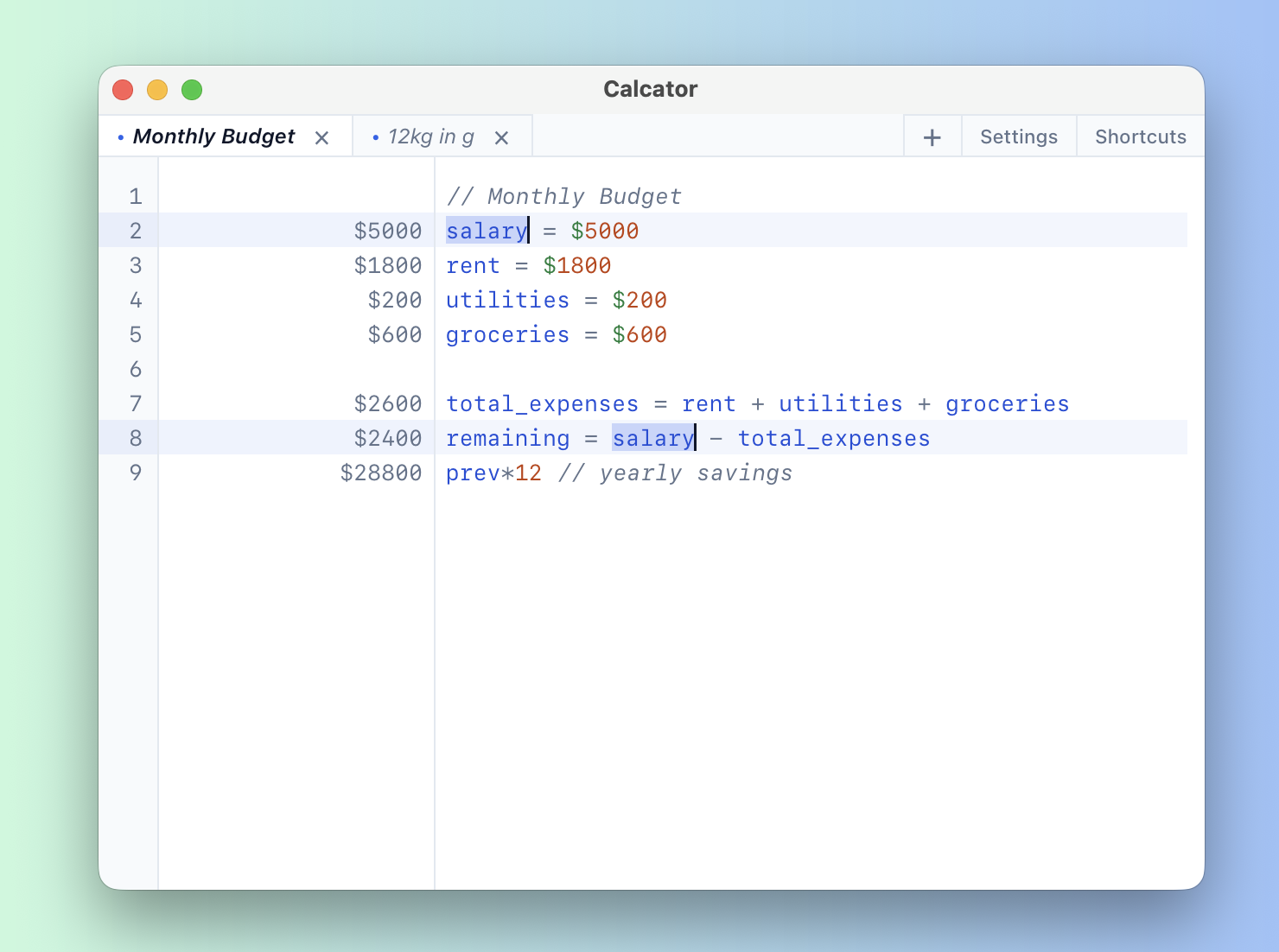Click line number 7 in the gutter
Screen dimensions: 1279x952
click(136, 403)
